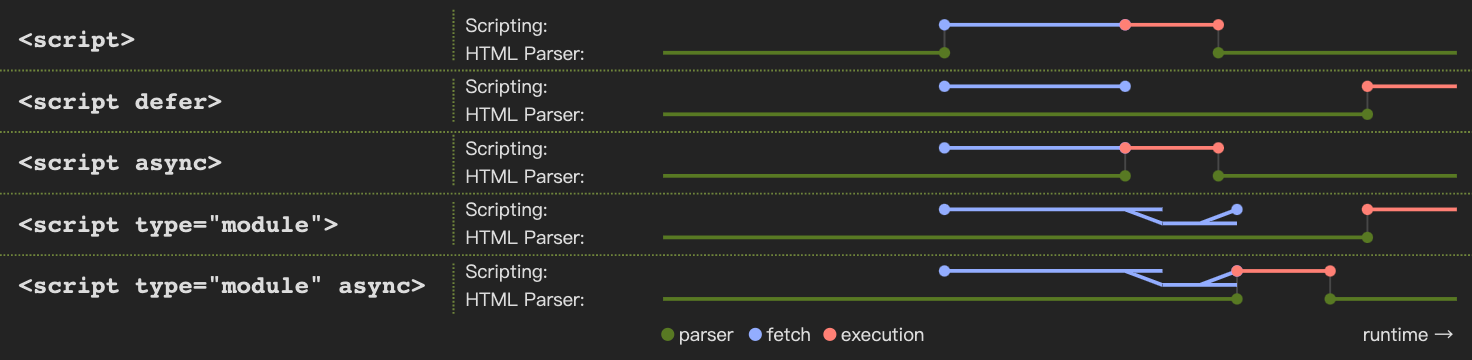
Task: Click execution start dot in defer row
Action: [1367, 87]
